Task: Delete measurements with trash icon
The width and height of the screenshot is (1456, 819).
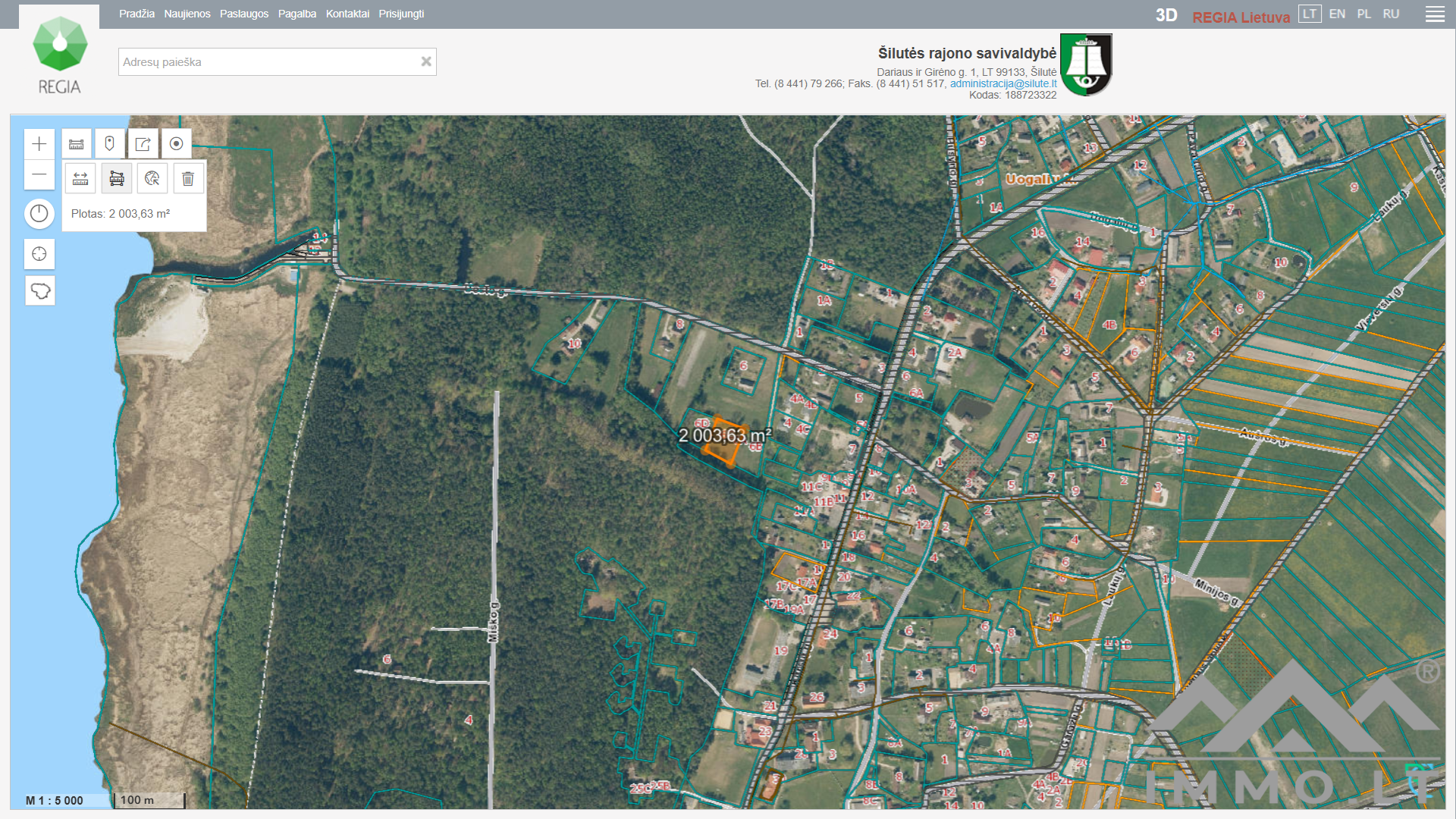Action: [188, 179]
